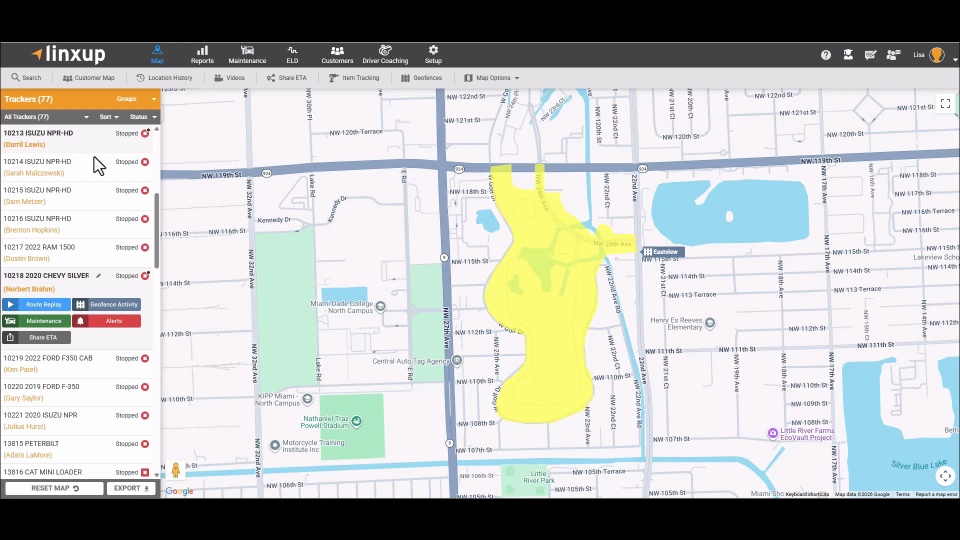Viewport: 960px width, 540px height.
Task: Open the Setup gear tab
Action: (x=433, y=54)
